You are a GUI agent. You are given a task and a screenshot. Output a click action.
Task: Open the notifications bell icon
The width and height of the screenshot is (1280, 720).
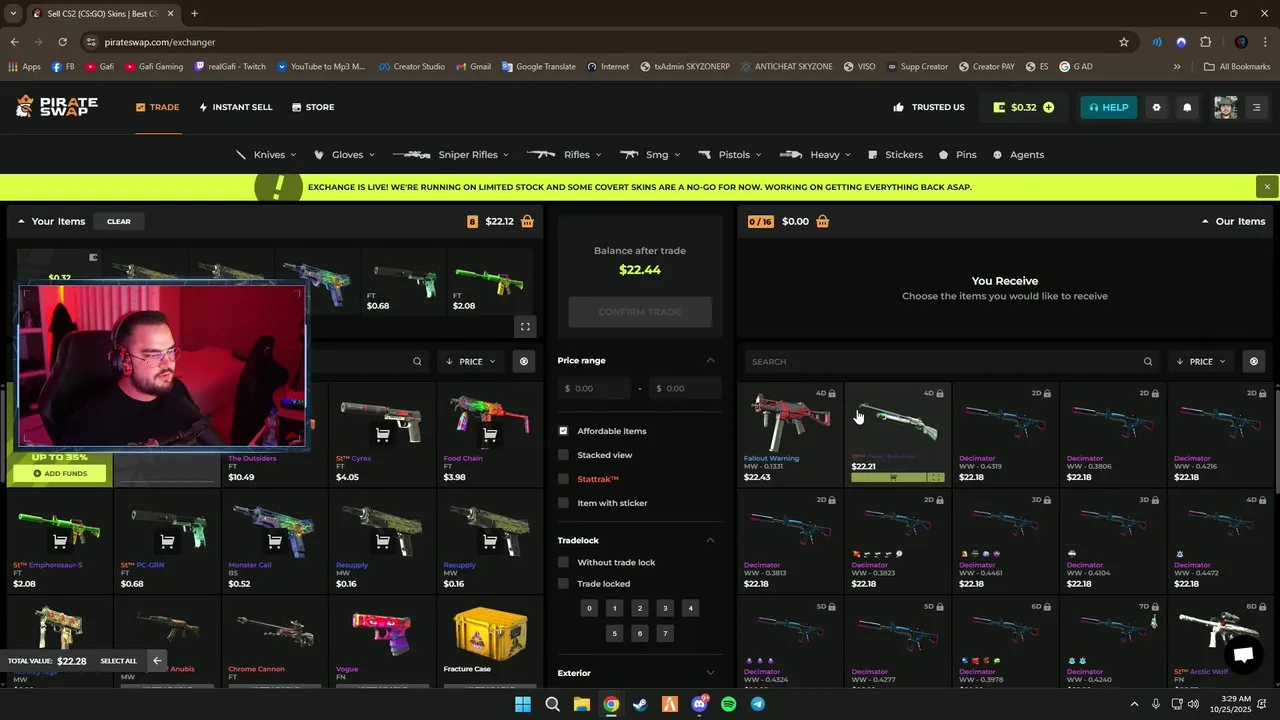click(1187, 107)
